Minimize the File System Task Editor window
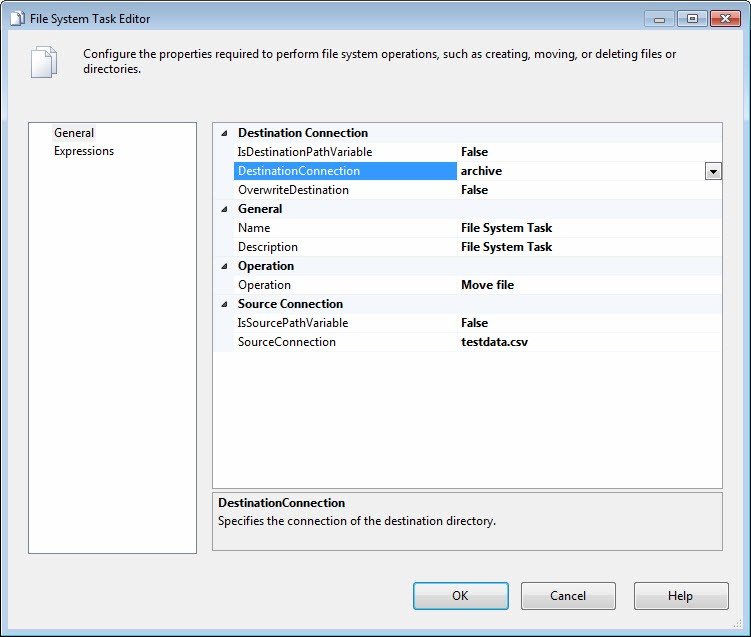Image resolution: width=751 pixels, height=637 pixels. point(659,19)
